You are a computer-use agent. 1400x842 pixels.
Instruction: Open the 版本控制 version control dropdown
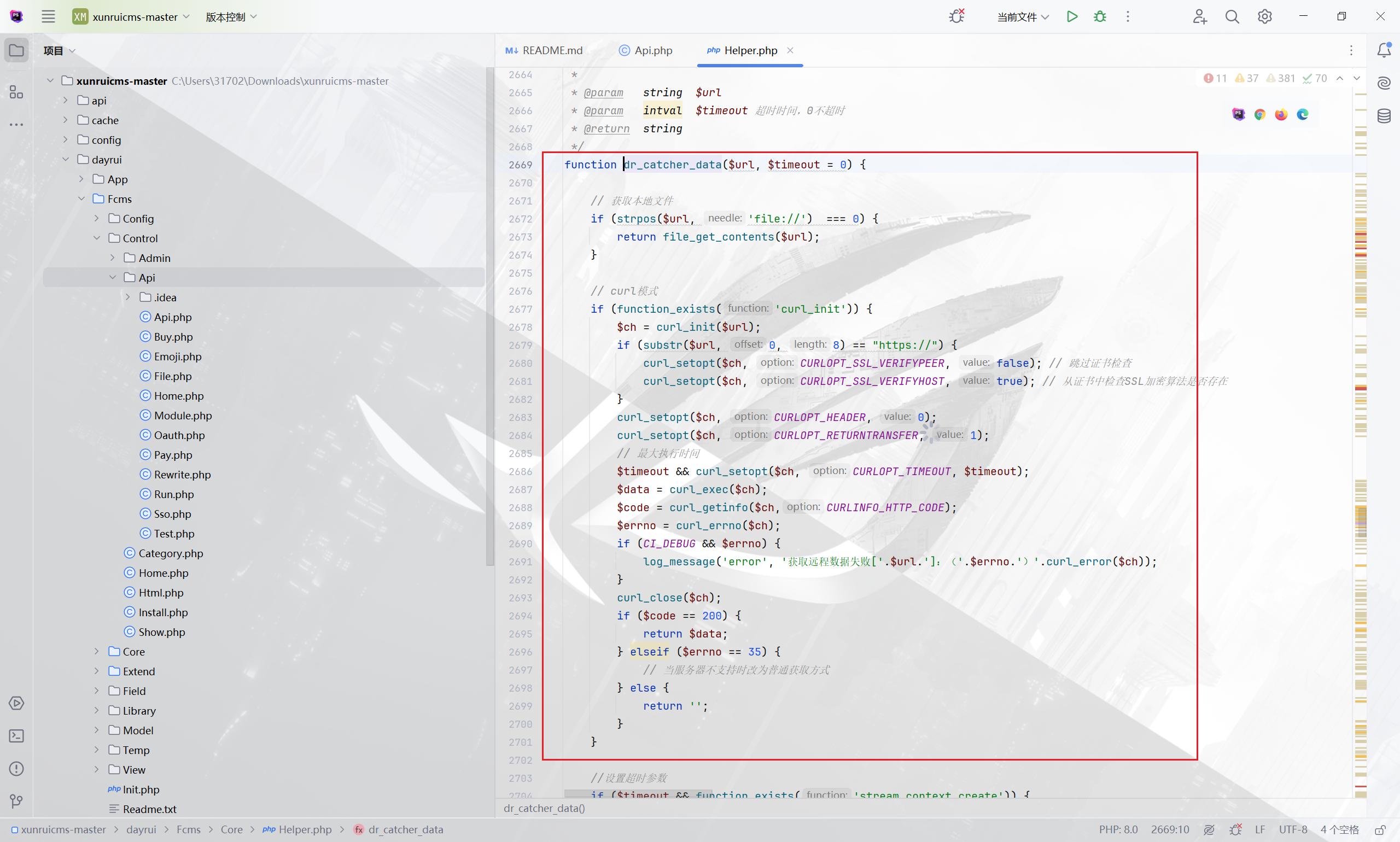(x=231, y=16)
